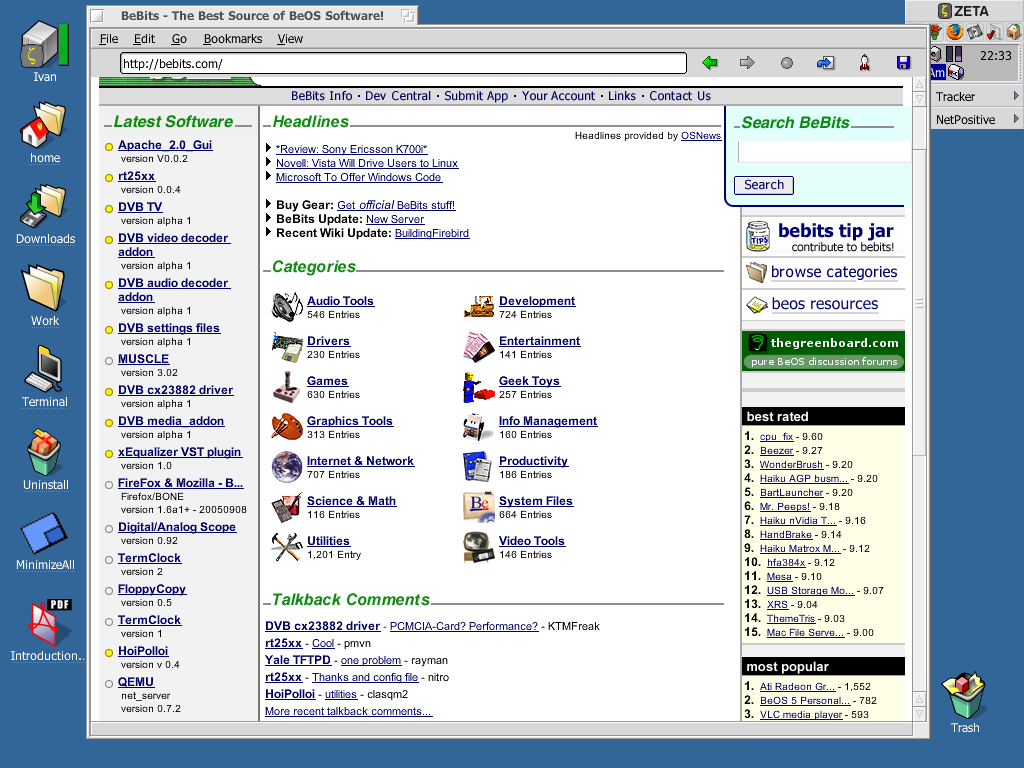Click the Search BeBits text field
This screenshot has height=768, width=1024.
click(x=824, y=152)
